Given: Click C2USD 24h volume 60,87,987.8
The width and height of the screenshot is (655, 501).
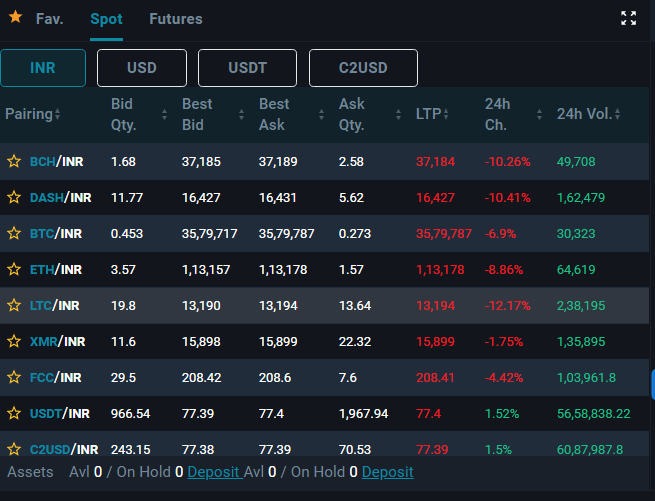Looking at the screenshot, I should tap(590, 450).
